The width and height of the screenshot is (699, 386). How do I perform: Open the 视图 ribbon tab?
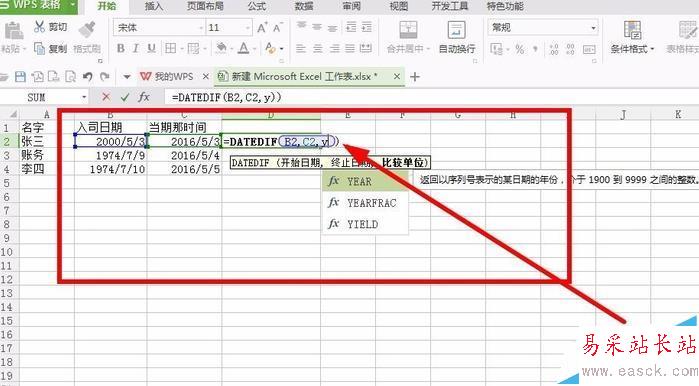399,6
